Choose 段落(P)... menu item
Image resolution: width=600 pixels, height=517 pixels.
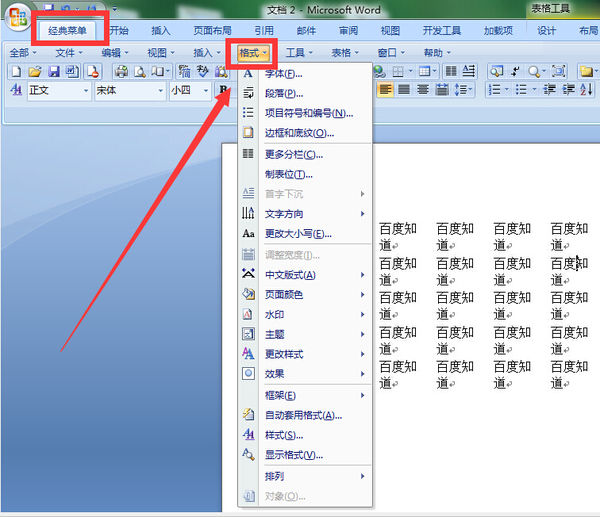305,93
